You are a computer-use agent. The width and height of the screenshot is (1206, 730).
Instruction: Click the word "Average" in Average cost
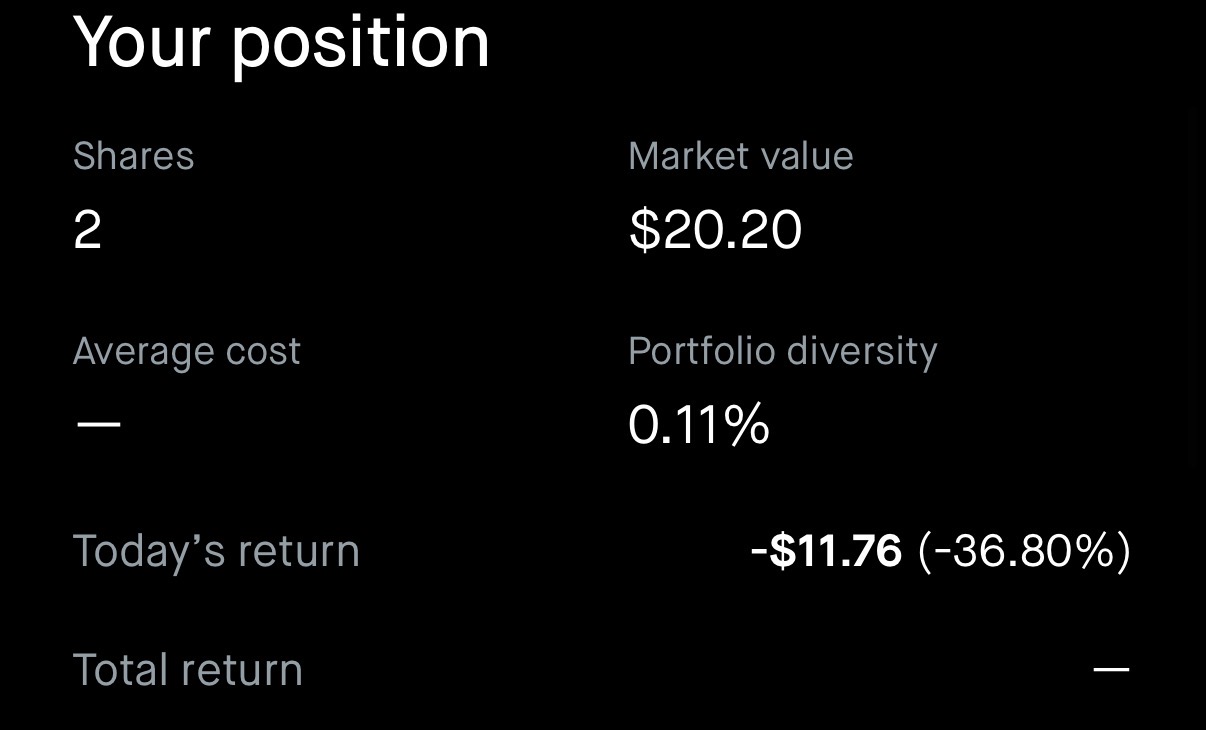[143, 352]
